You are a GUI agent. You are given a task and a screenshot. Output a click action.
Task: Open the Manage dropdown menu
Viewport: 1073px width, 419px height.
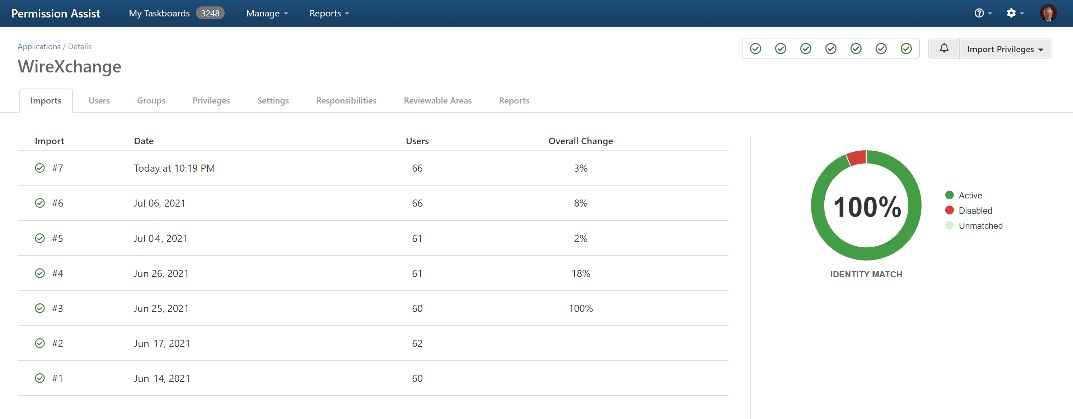click(267, 13)
